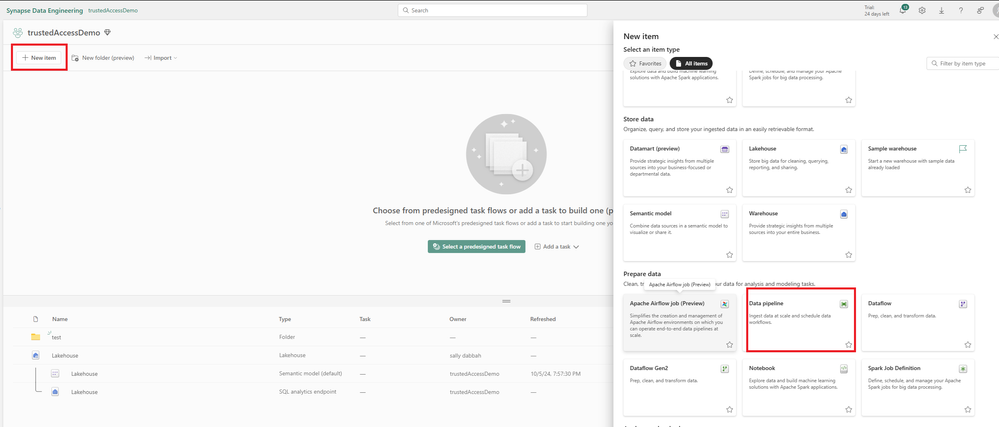Image resolution: width=999 pixels, height=427 pixels.
Task: Click the diamond capacity icon beside workspace name
Action: [x=108, y=33]
